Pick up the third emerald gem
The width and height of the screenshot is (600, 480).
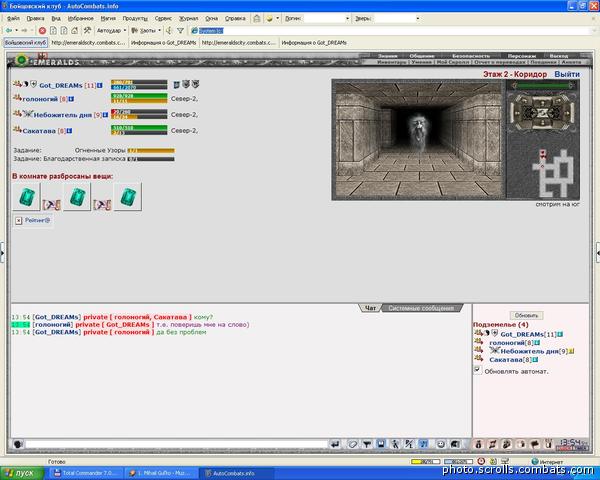[x=128, y=196]
